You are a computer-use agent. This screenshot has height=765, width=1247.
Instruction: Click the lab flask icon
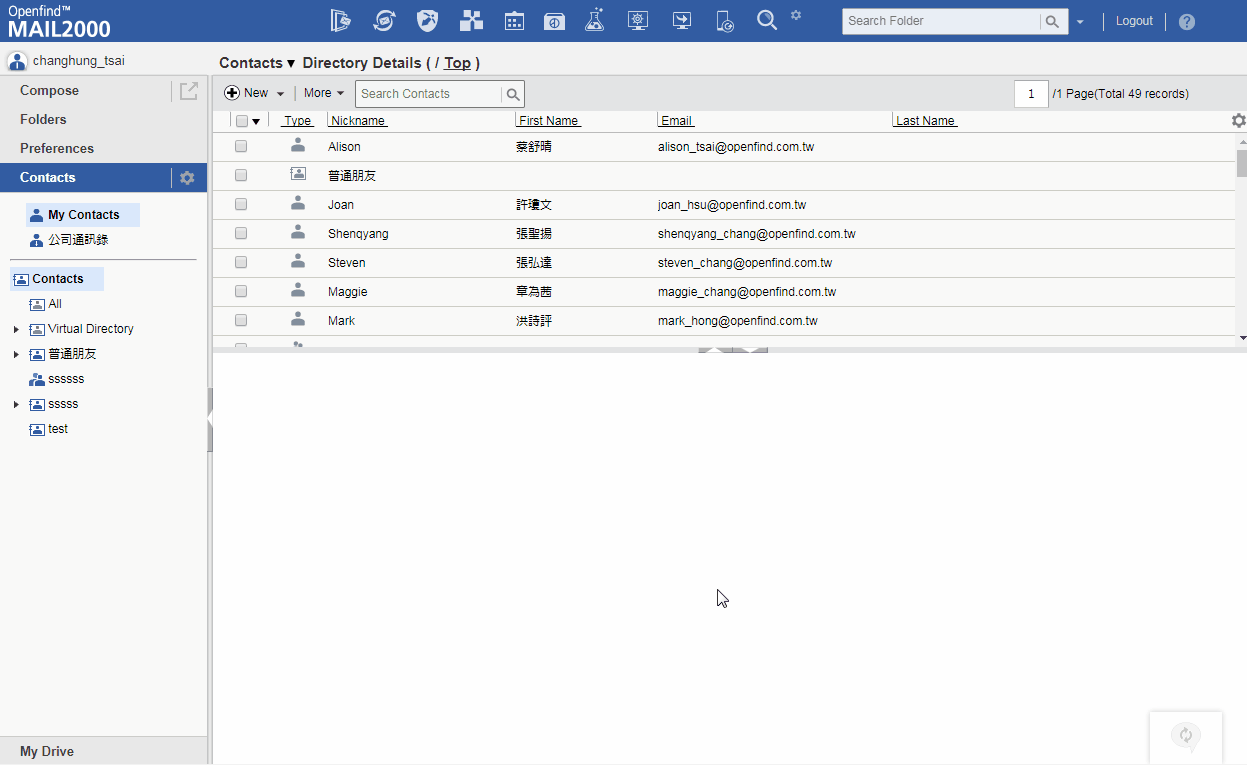(595, 20)
